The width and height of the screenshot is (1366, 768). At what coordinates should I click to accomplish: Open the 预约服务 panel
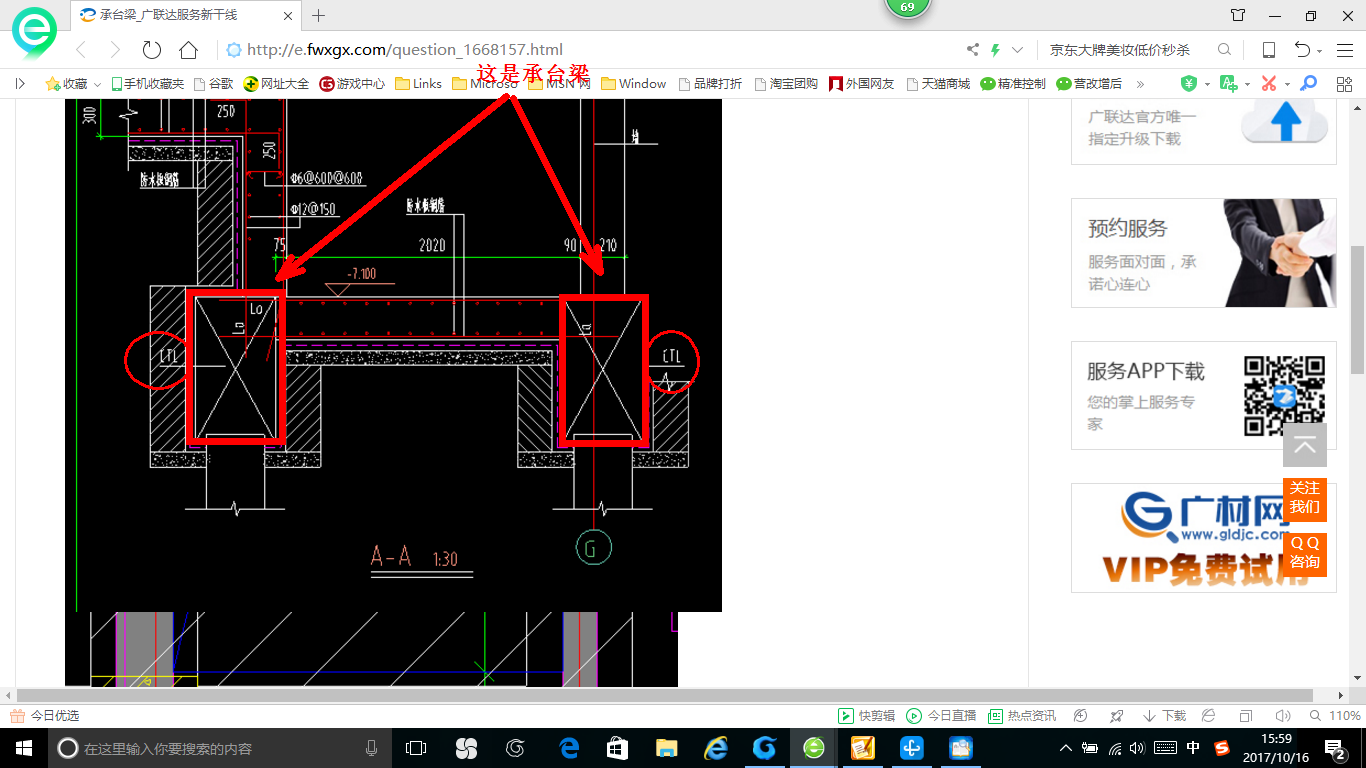(1204, 253)
